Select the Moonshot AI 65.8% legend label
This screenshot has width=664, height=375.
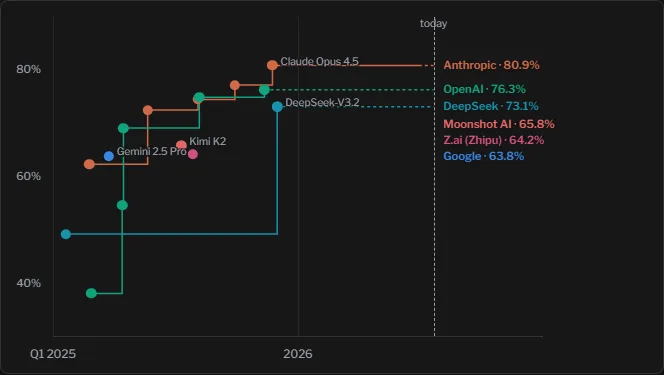tap(499, 124)
